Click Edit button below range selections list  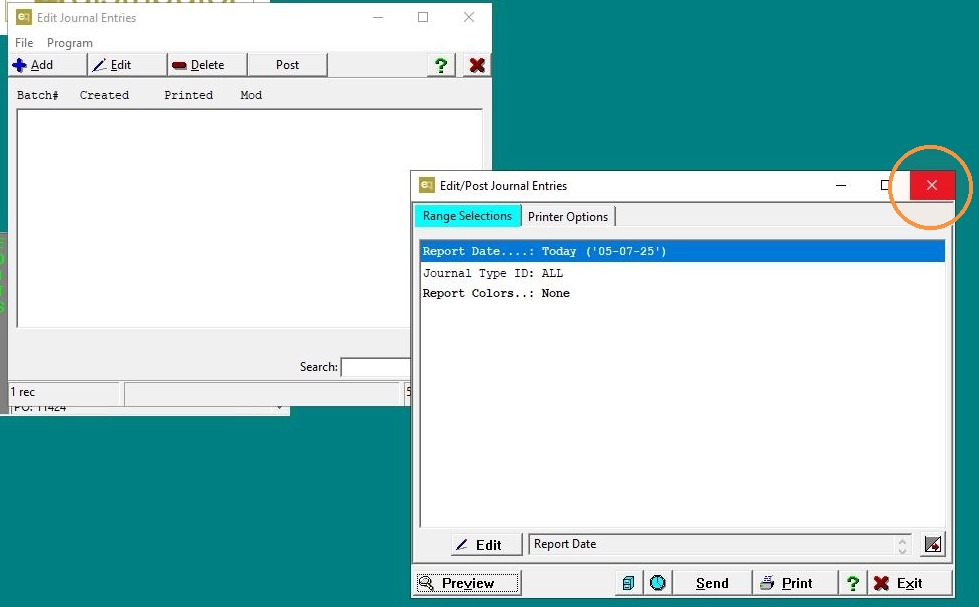[486, 545]
